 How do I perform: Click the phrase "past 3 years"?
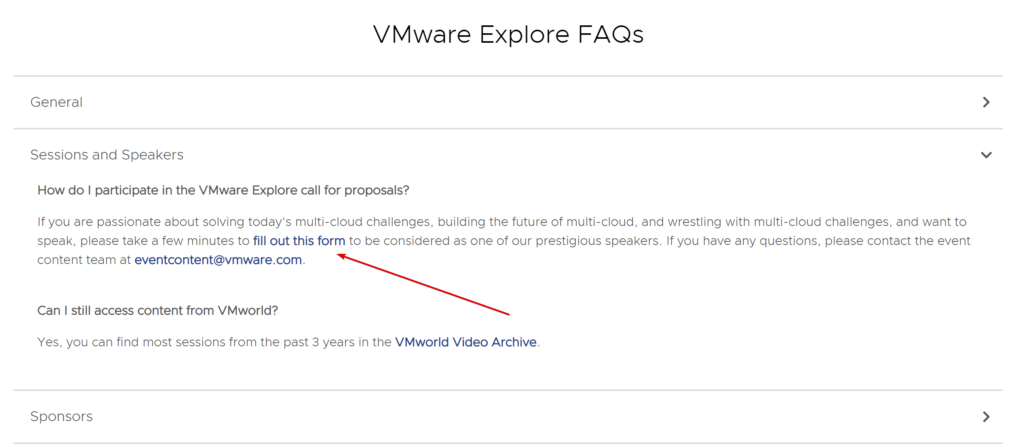[325, 342]
